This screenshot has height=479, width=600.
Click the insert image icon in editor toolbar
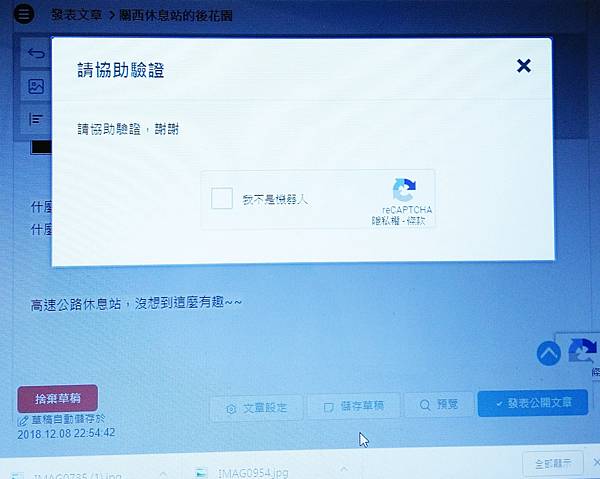coord(36,86)
